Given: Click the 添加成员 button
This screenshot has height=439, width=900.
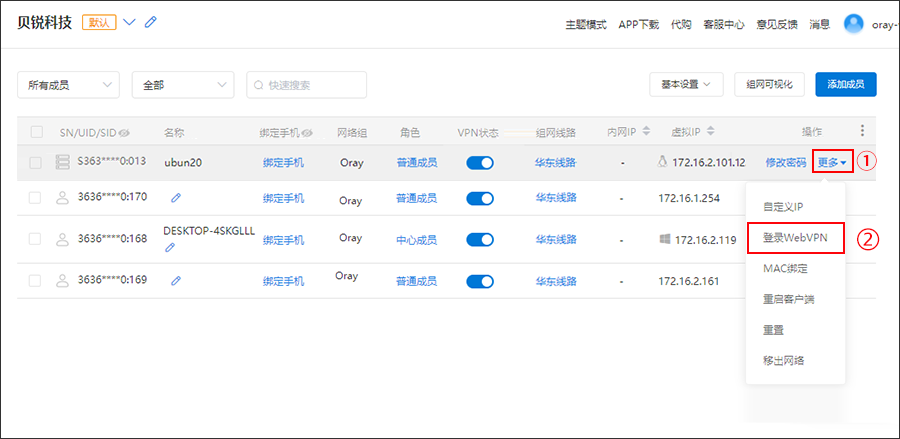Looking at the screenshot, I should [846, 84].
